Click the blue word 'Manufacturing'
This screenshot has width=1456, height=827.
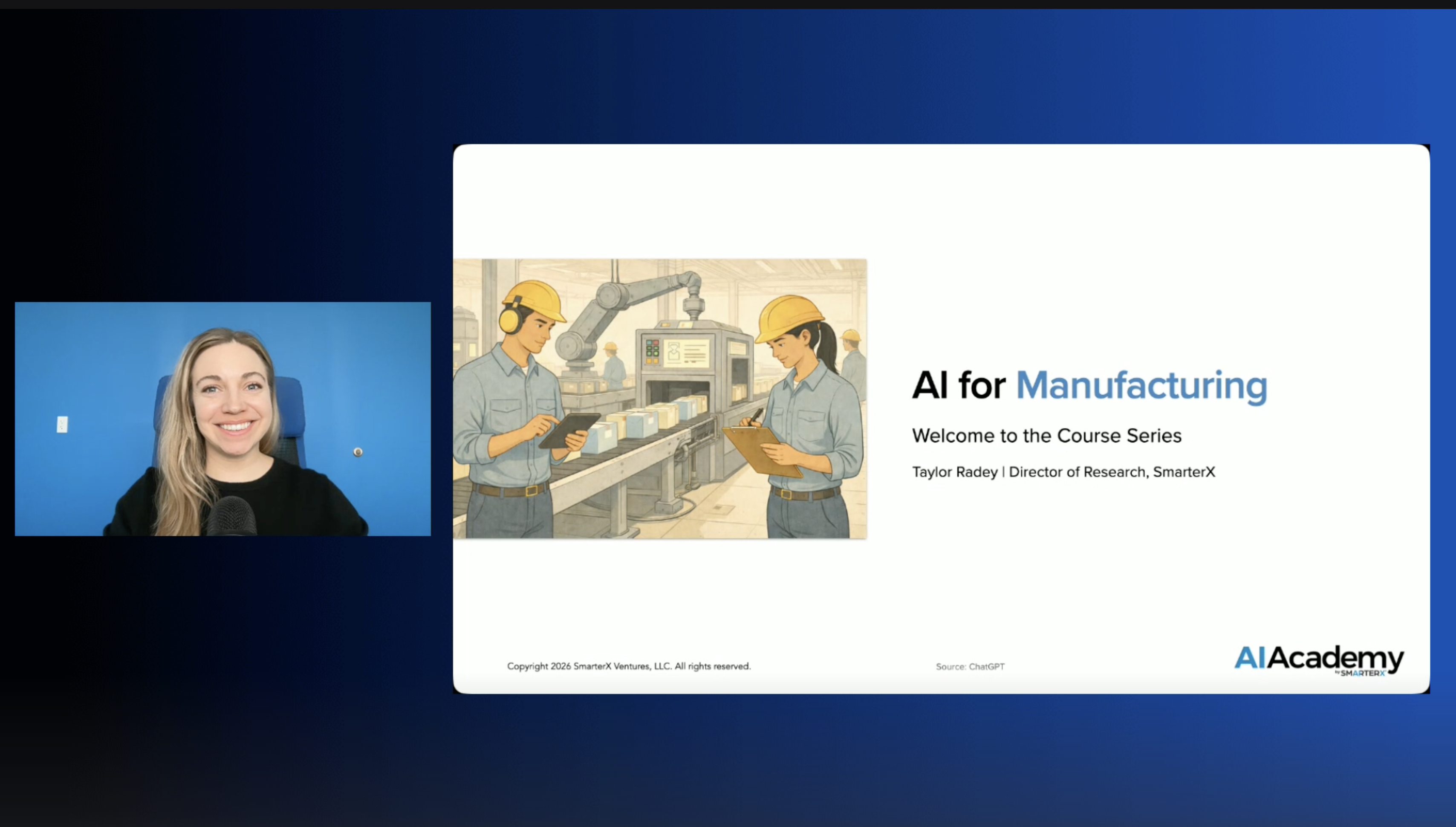pyautogui.click(x=1141, y=386)
